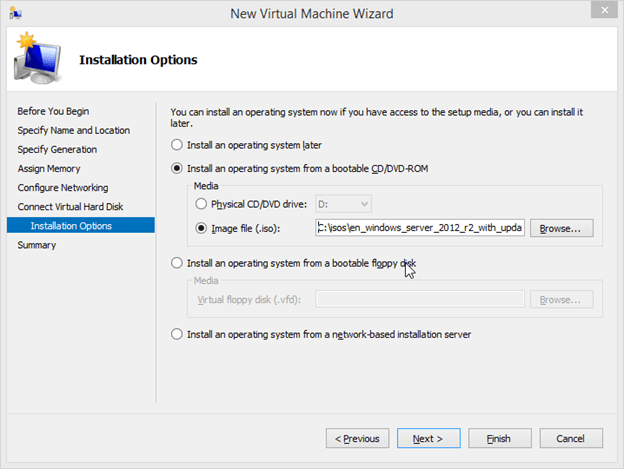Select install from bootable floppy disk option
The image size is (624, 469).
tap(179, 264)
